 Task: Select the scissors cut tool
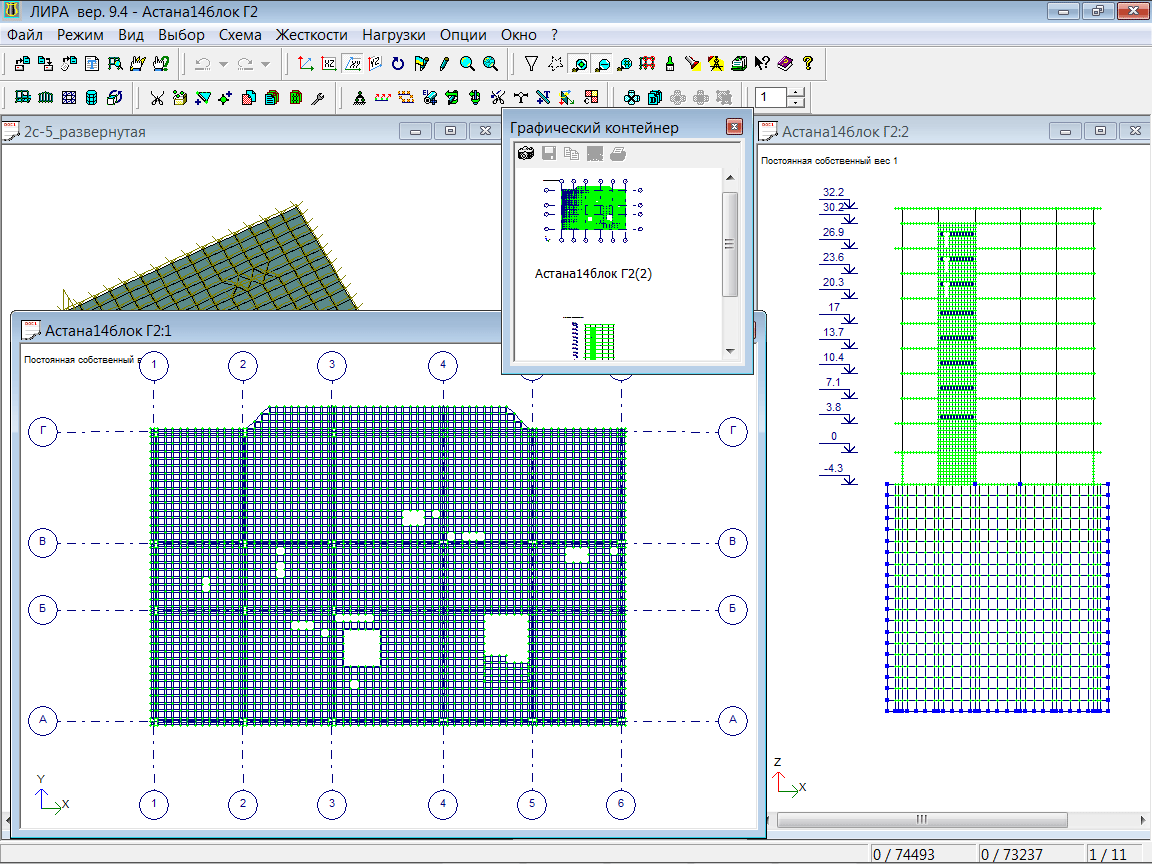click(157, 97)
